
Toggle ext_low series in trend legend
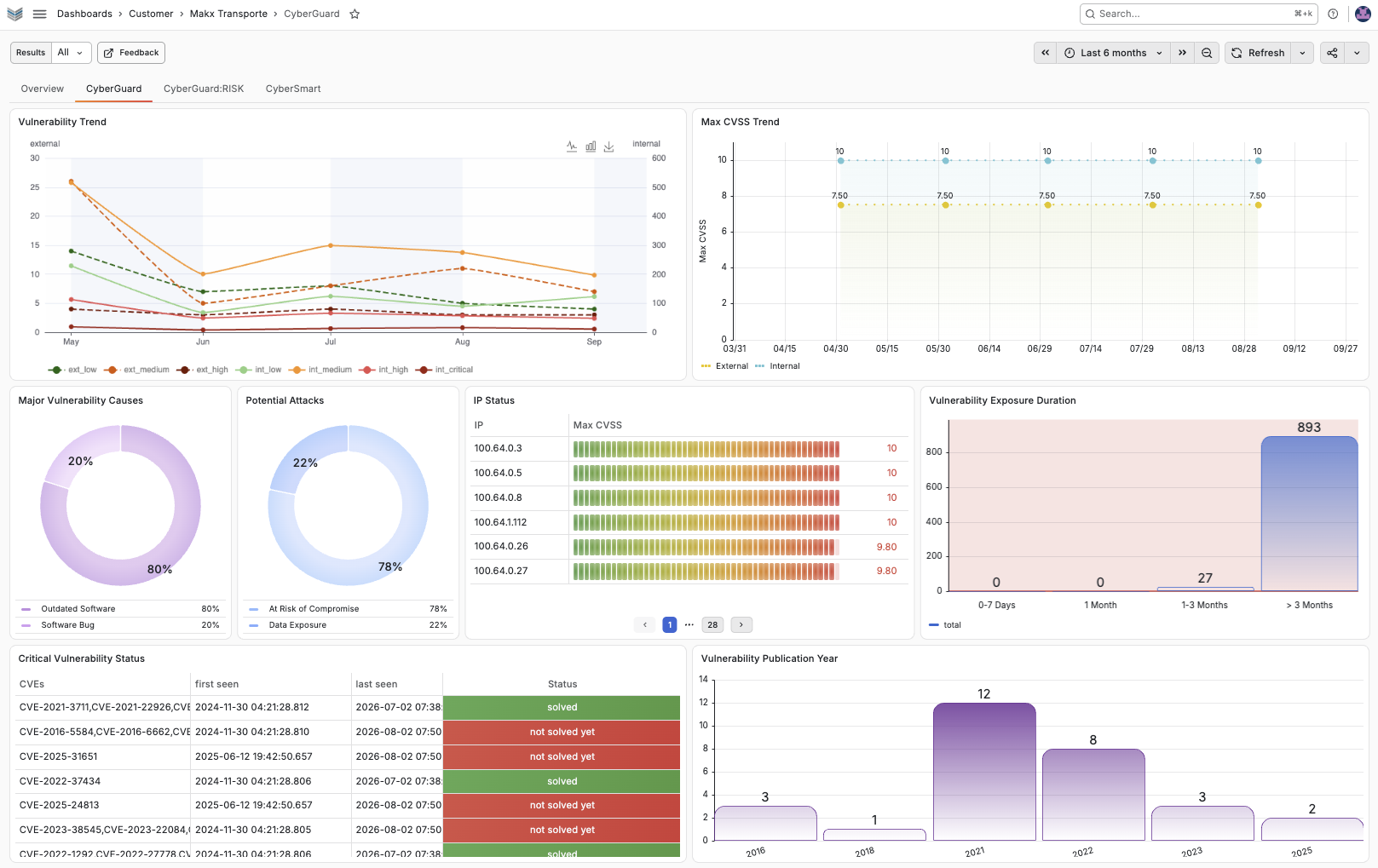click(x=72, y=370)
